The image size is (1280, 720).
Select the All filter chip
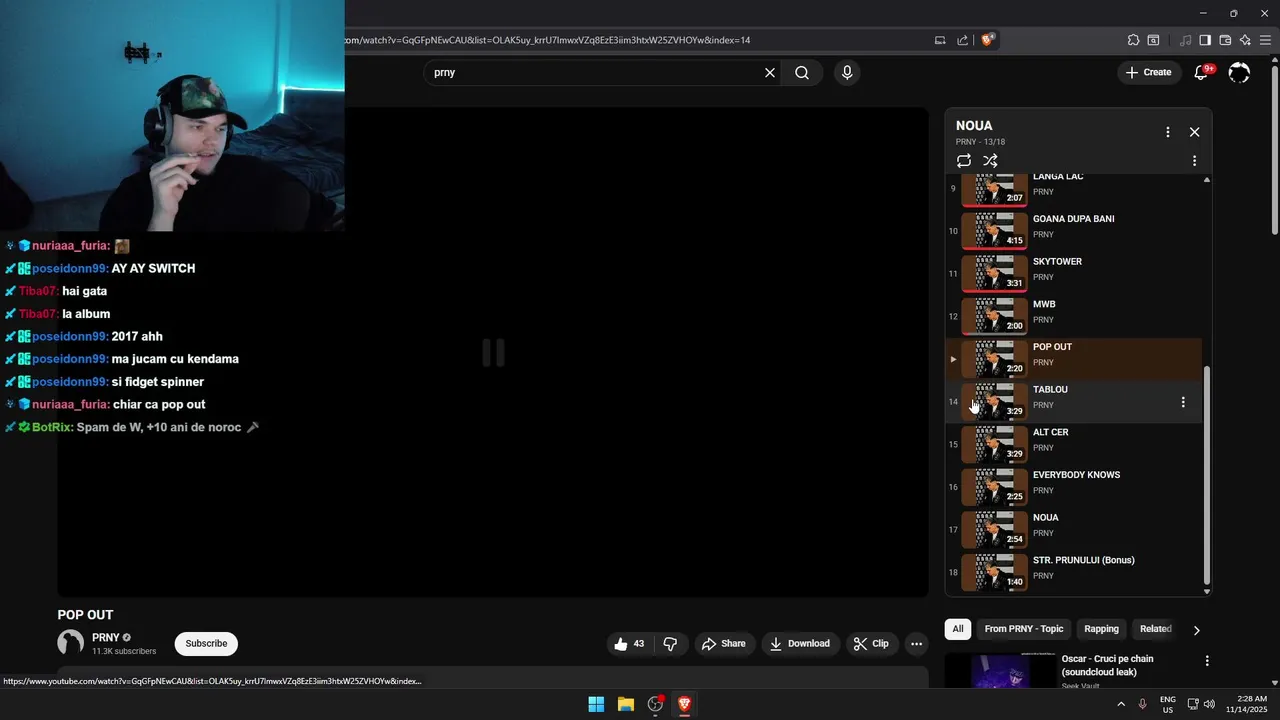[x=958, y=629]
